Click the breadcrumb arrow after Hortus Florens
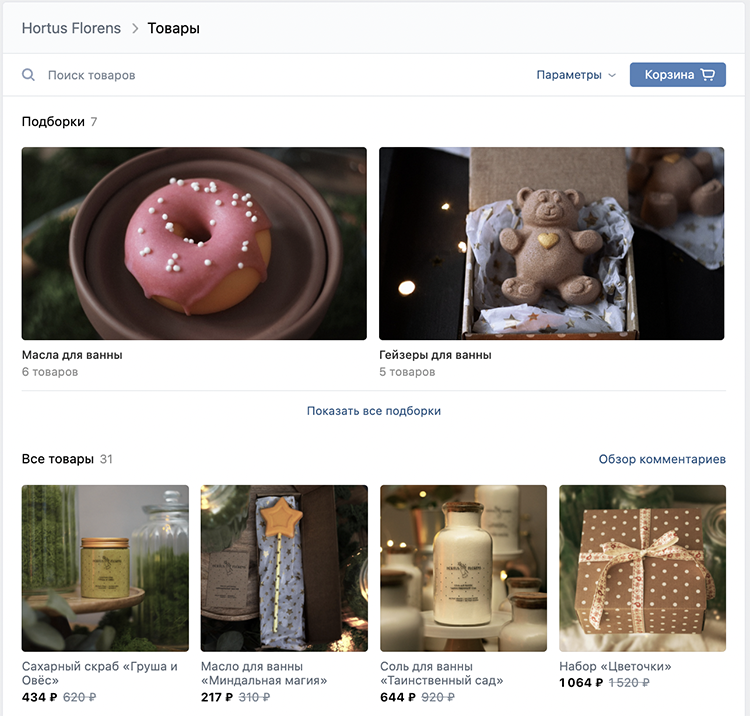 134,29
